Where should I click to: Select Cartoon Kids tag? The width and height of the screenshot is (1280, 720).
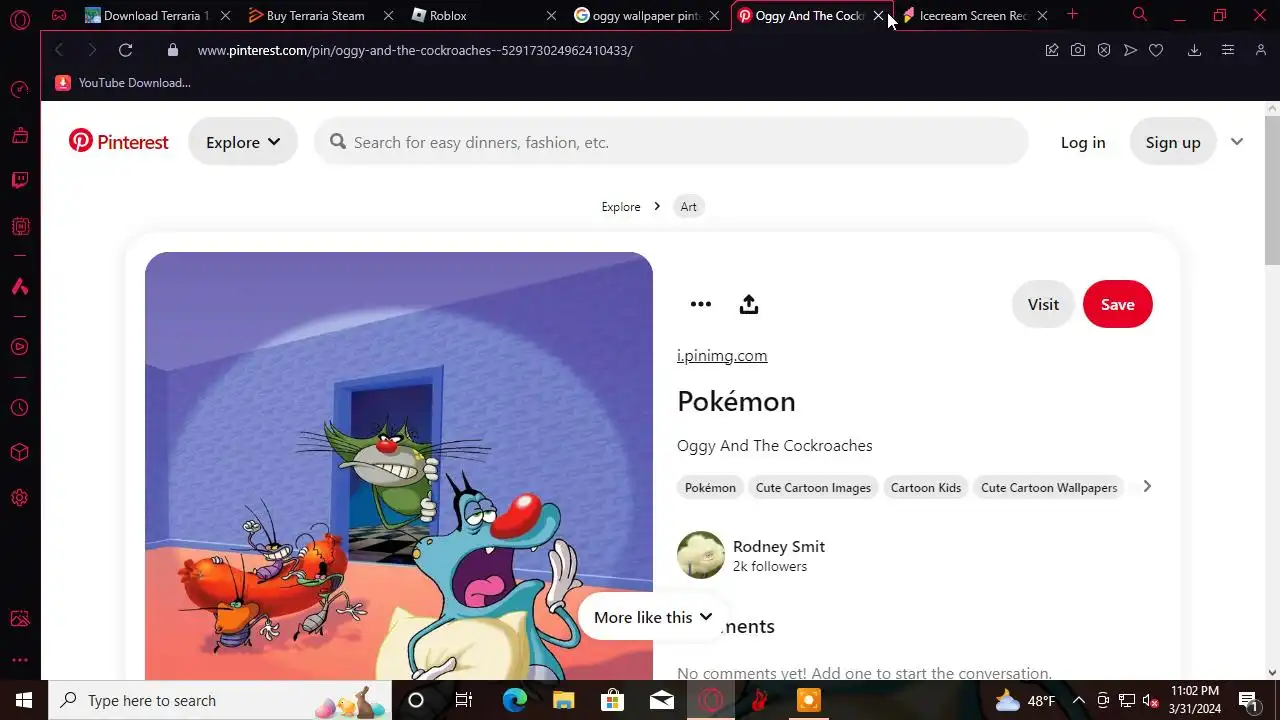(x=926, y=488)
